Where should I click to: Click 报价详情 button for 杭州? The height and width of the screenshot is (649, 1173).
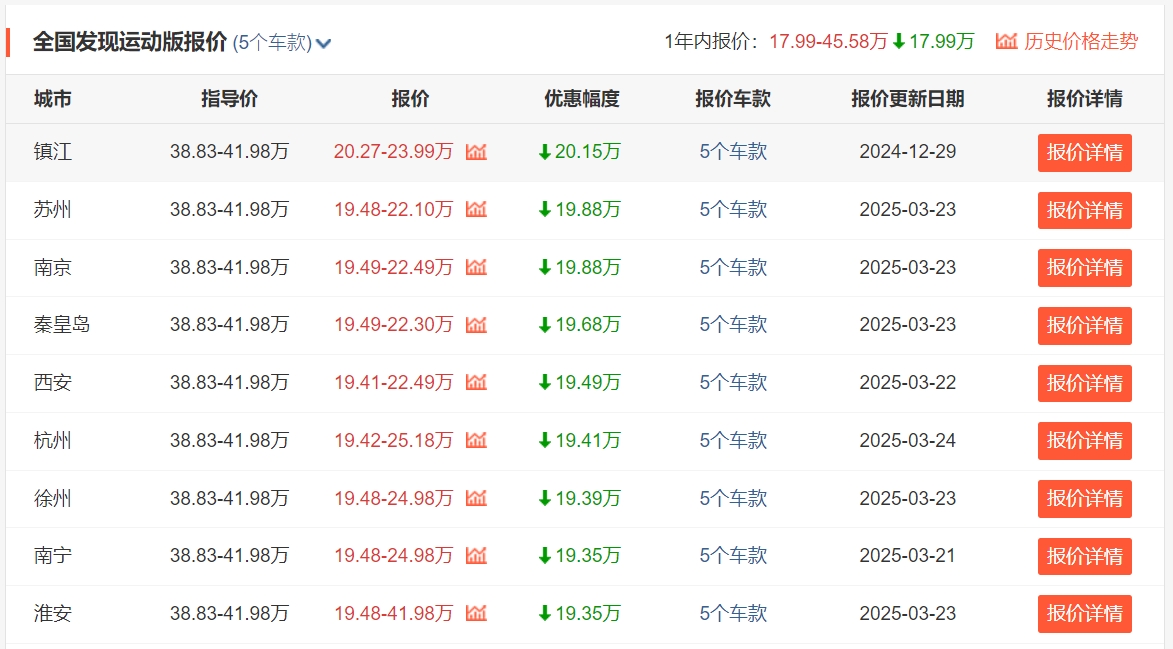[x=1084, y=440]
